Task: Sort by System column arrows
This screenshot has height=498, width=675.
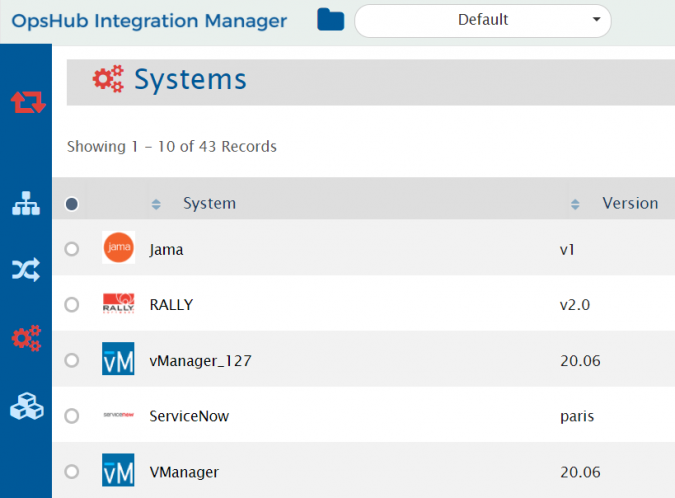Action: (x=156, y=204)
